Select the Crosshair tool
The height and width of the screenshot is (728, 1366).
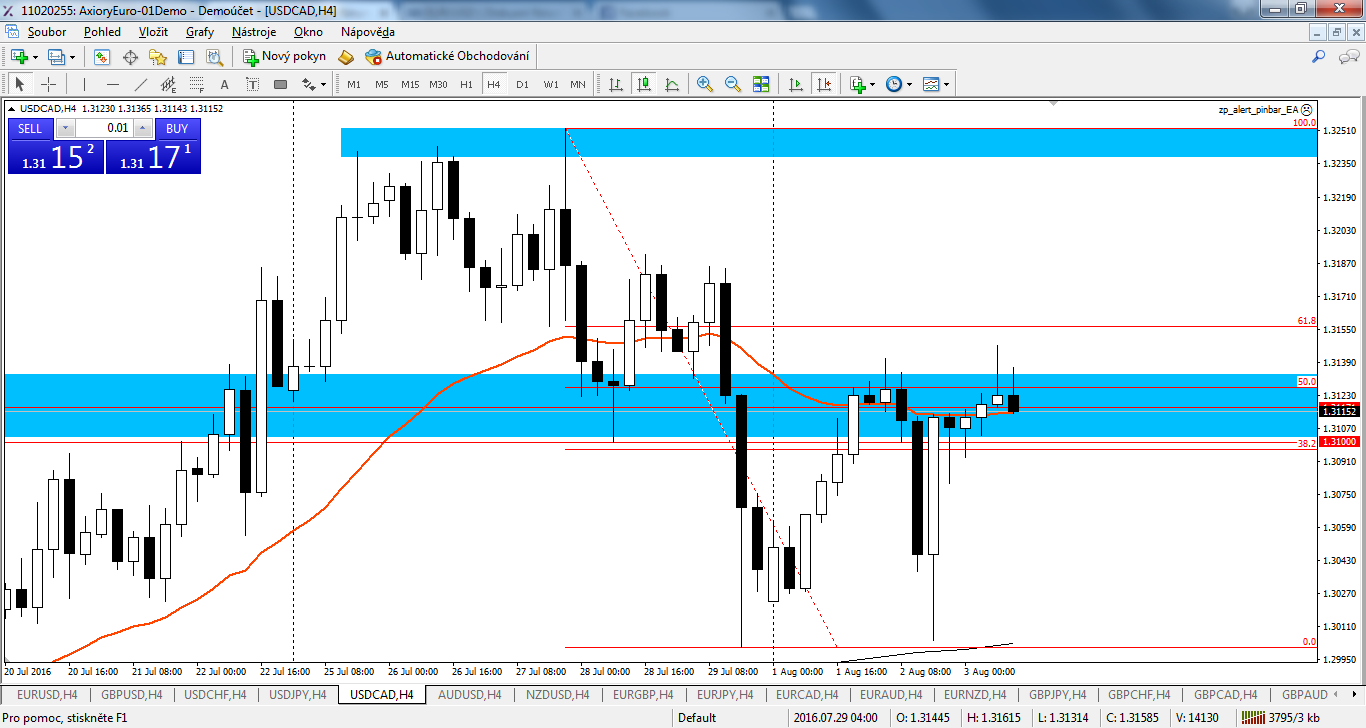pyautogui.click(x=48, y=84)
